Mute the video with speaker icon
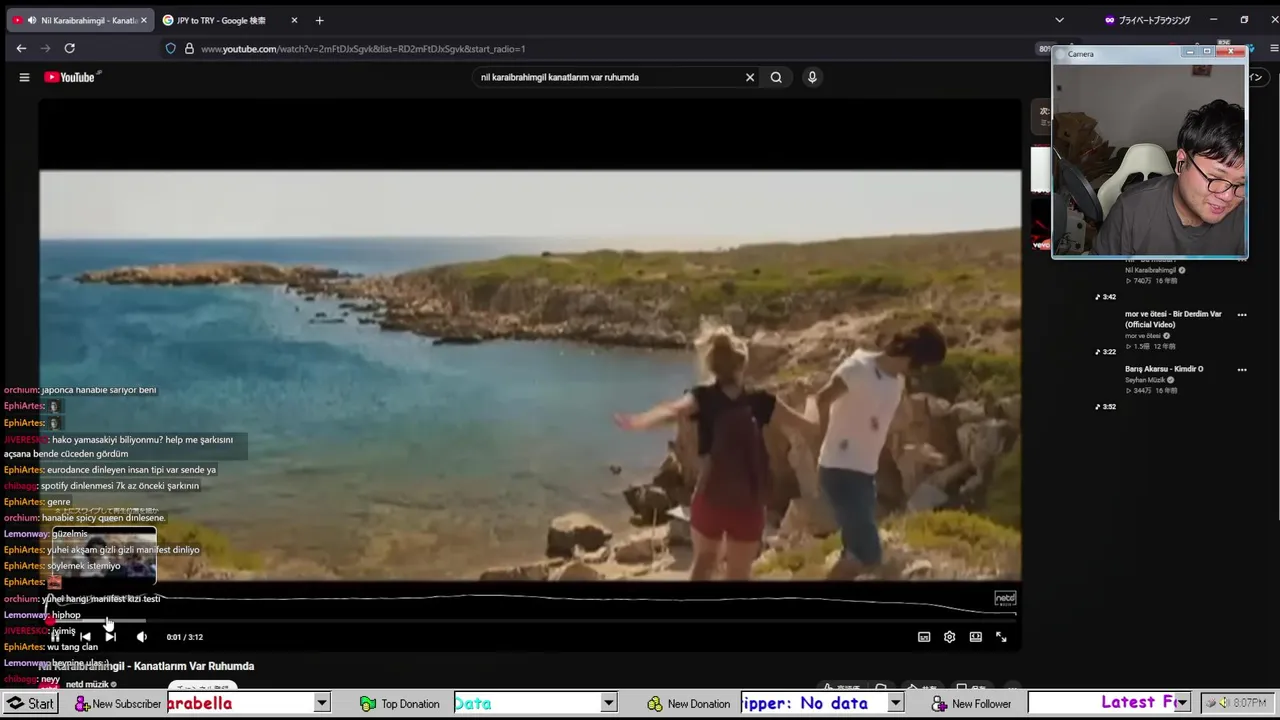Screen dimensions: 1280x720 coord(141,636)
